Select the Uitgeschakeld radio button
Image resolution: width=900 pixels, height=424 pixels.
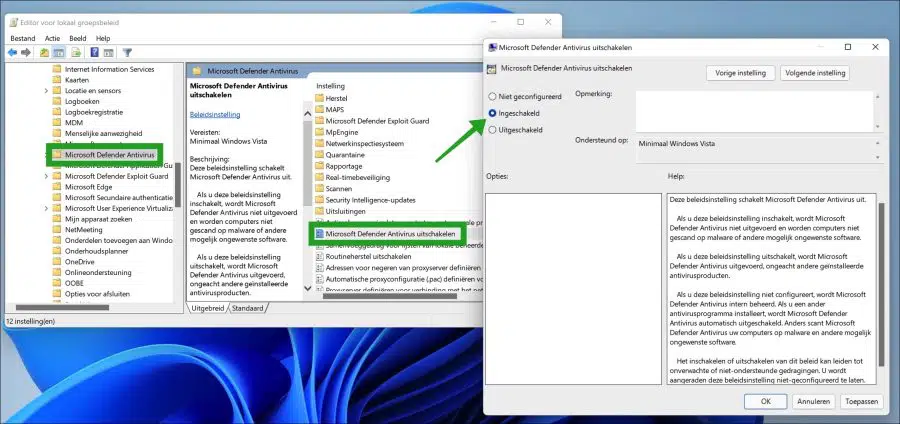(x=492, y=130)
